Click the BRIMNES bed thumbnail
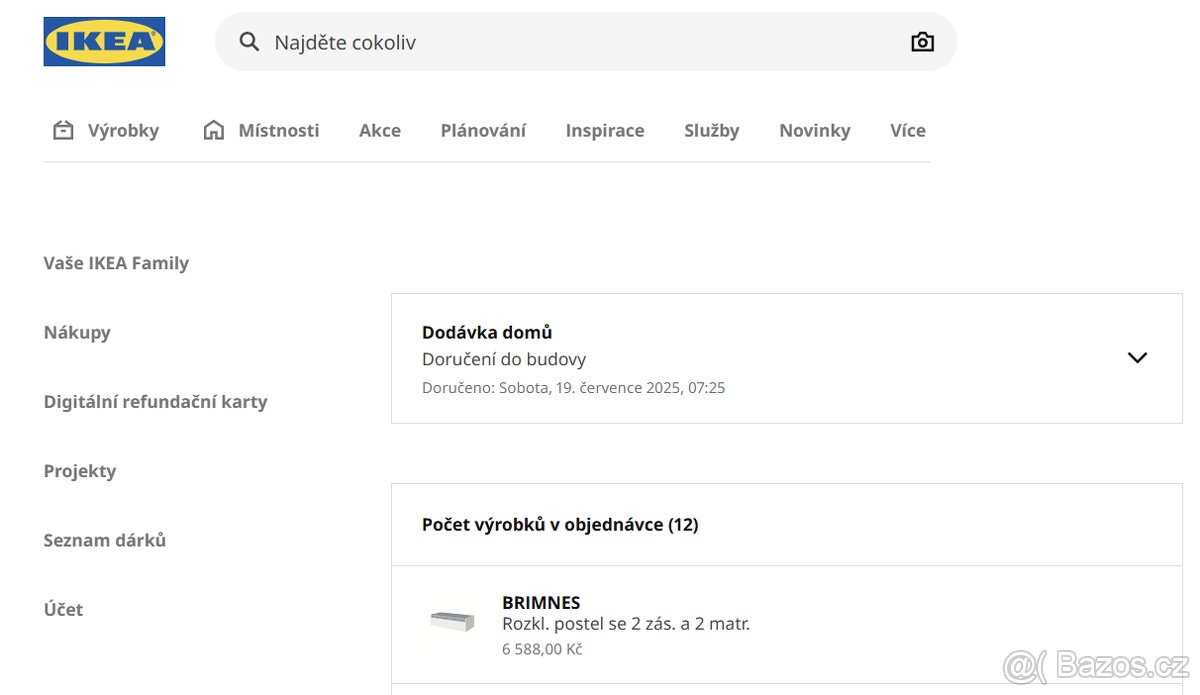This screenshot has width=1200, height=695. (x=450, y=621)
